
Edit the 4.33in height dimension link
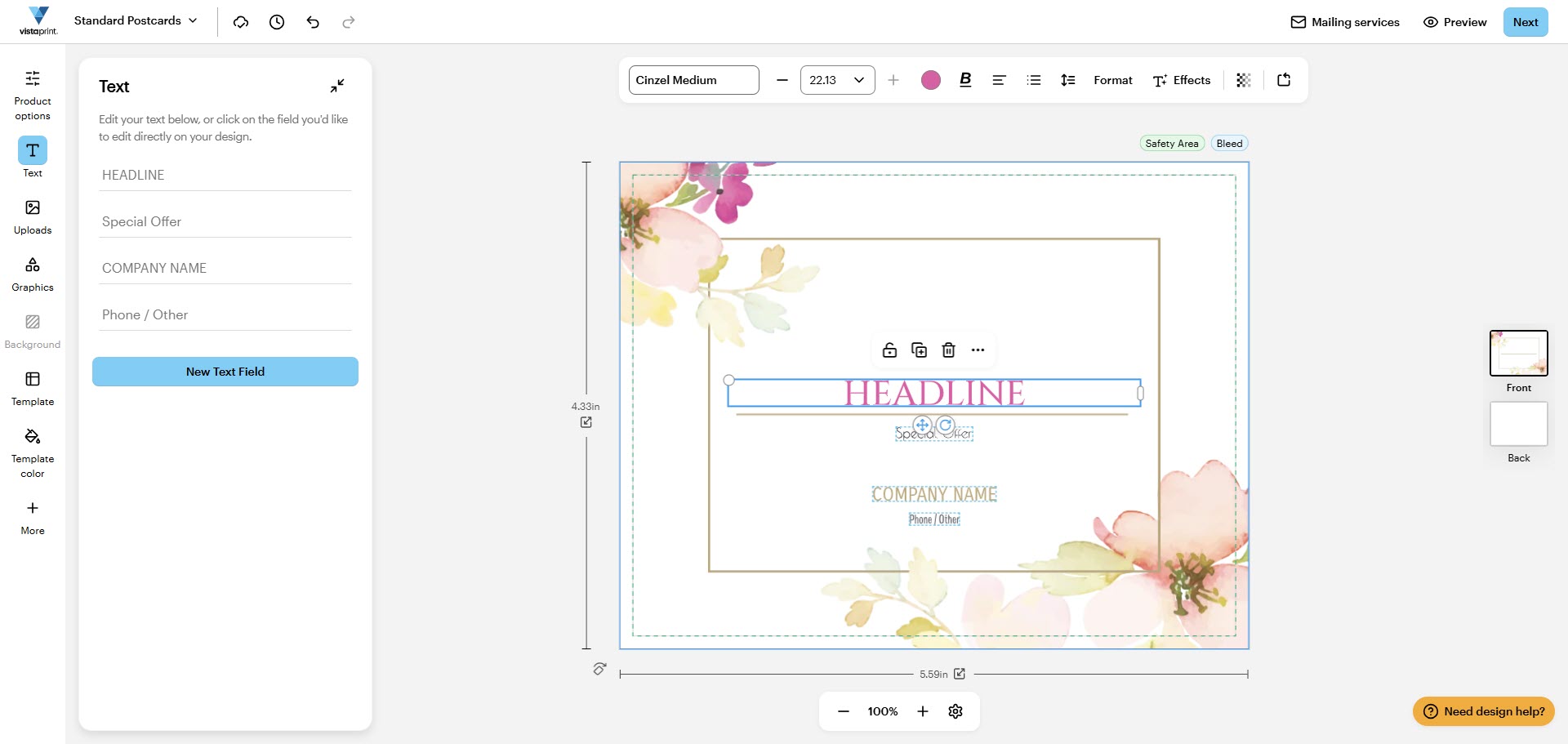coord(586,422)
